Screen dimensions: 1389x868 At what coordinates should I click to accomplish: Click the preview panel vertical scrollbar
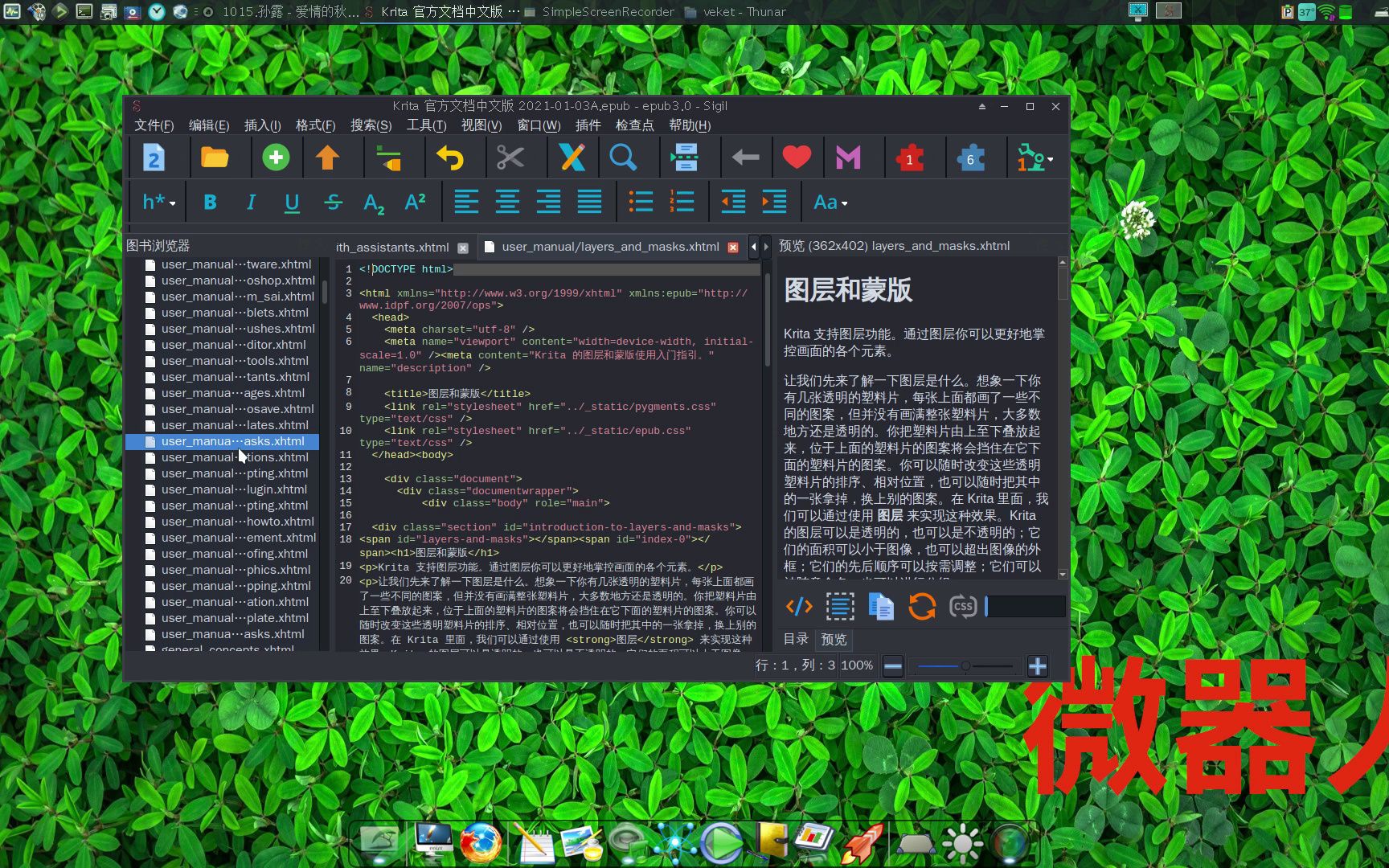(x=1063, y=418)
